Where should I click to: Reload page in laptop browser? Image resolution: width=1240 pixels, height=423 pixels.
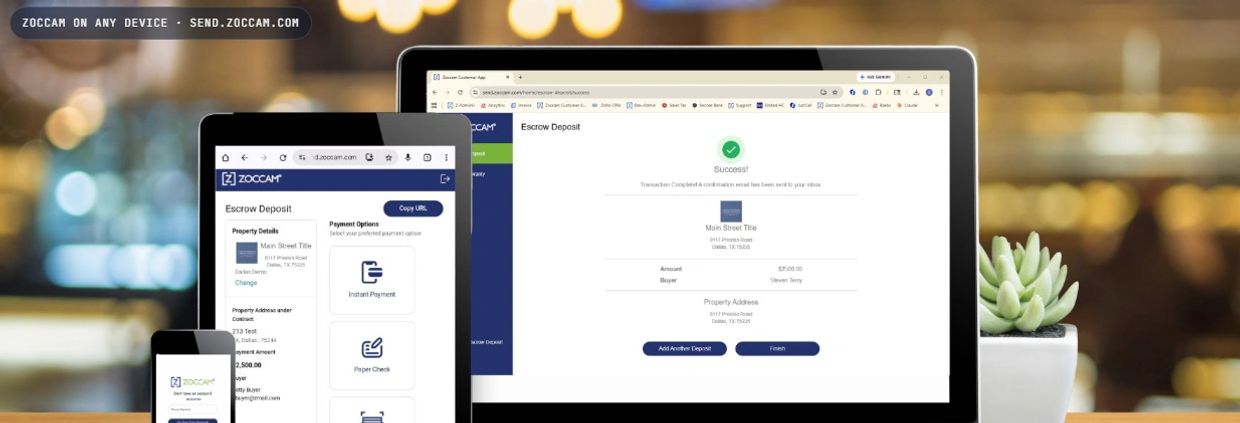coord(460,92)
